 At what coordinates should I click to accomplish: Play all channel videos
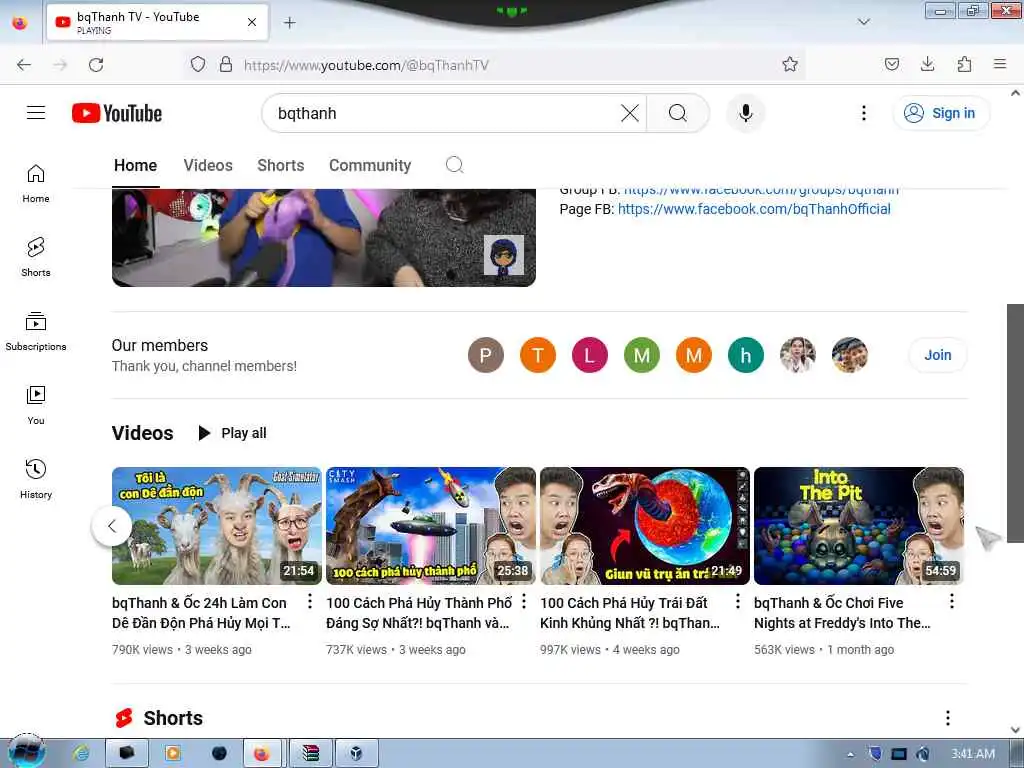232,433
